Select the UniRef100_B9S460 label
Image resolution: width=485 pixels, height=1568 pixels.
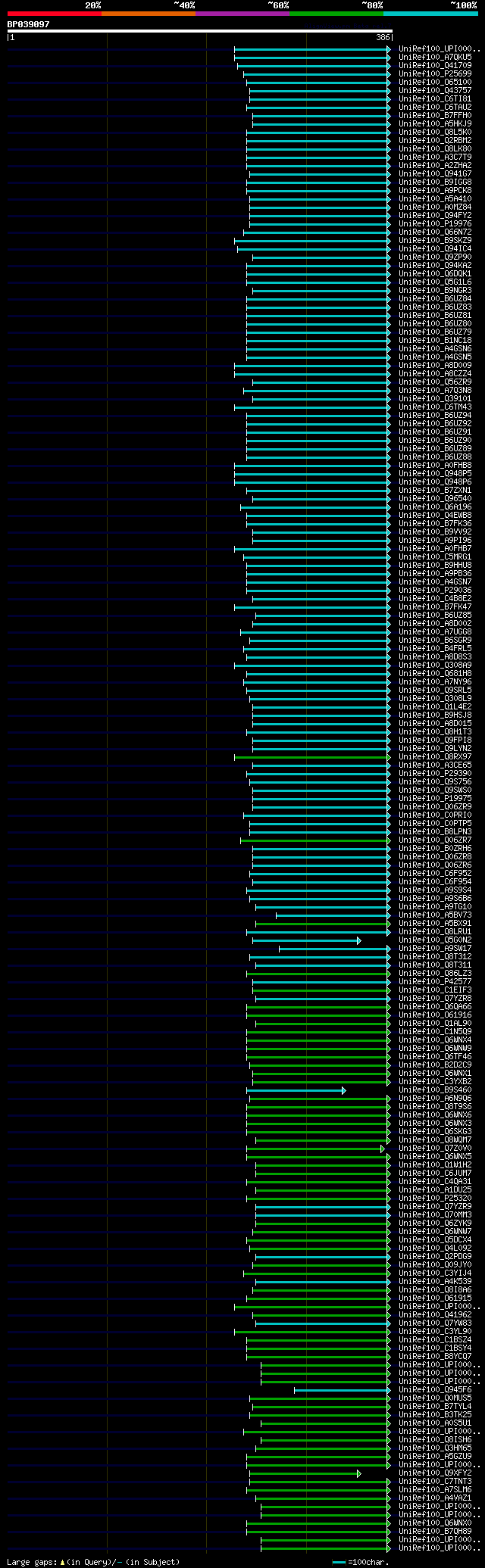pos(435,1089)
